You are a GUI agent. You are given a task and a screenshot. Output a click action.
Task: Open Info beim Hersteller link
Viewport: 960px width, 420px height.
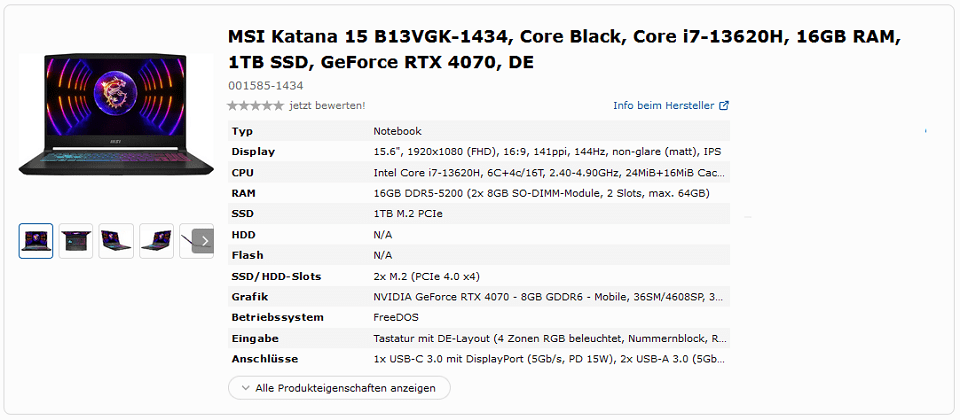pyautogui.click(x=664, y=106)
